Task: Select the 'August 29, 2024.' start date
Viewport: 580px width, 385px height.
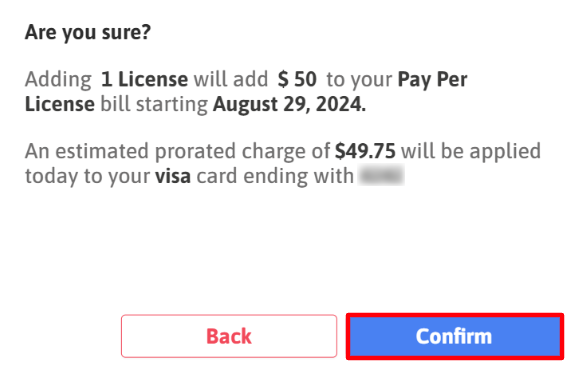Action: (x=289, y=104)
